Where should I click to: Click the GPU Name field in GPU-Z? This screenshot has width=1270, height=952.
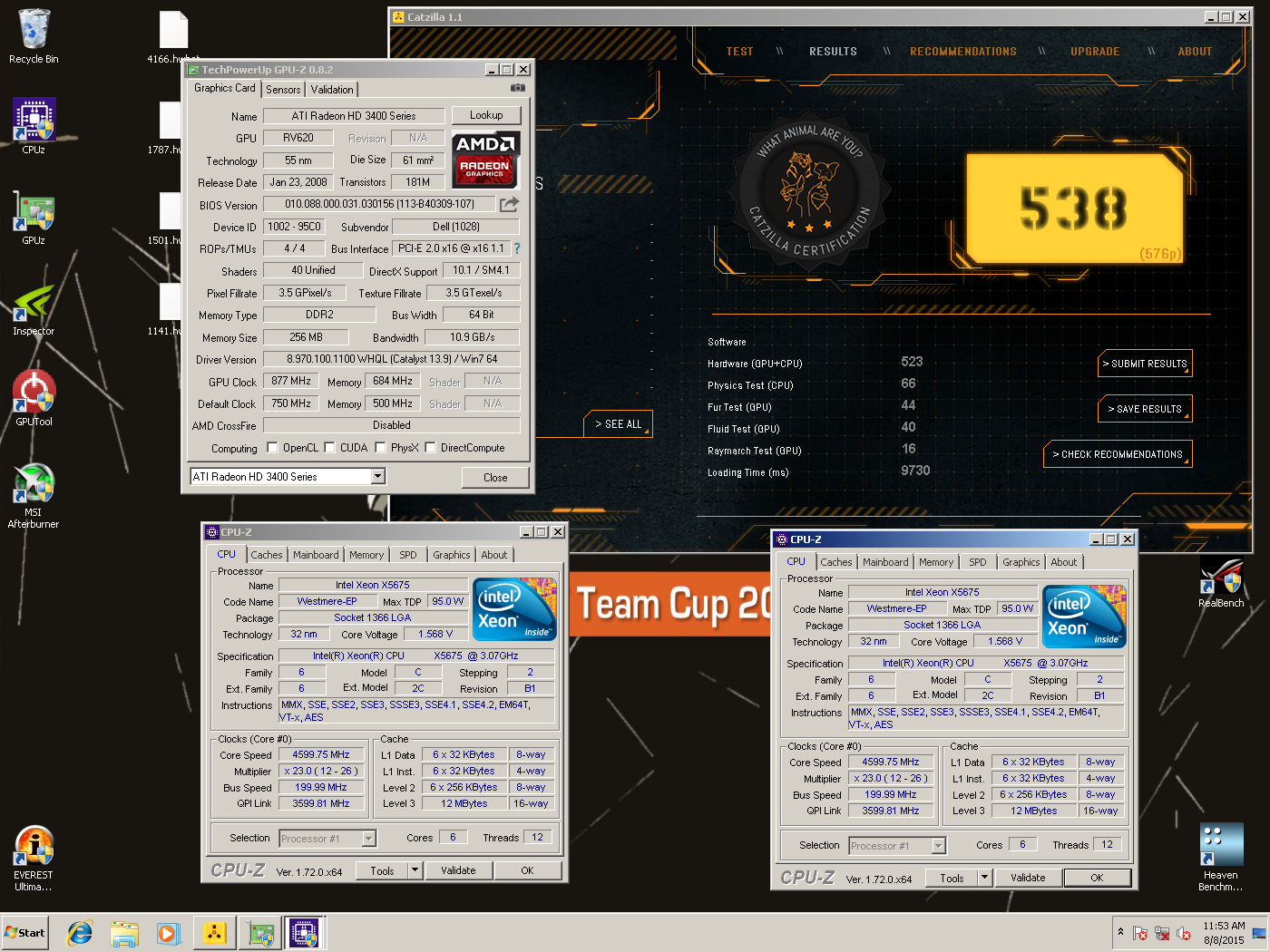point(354,116)
